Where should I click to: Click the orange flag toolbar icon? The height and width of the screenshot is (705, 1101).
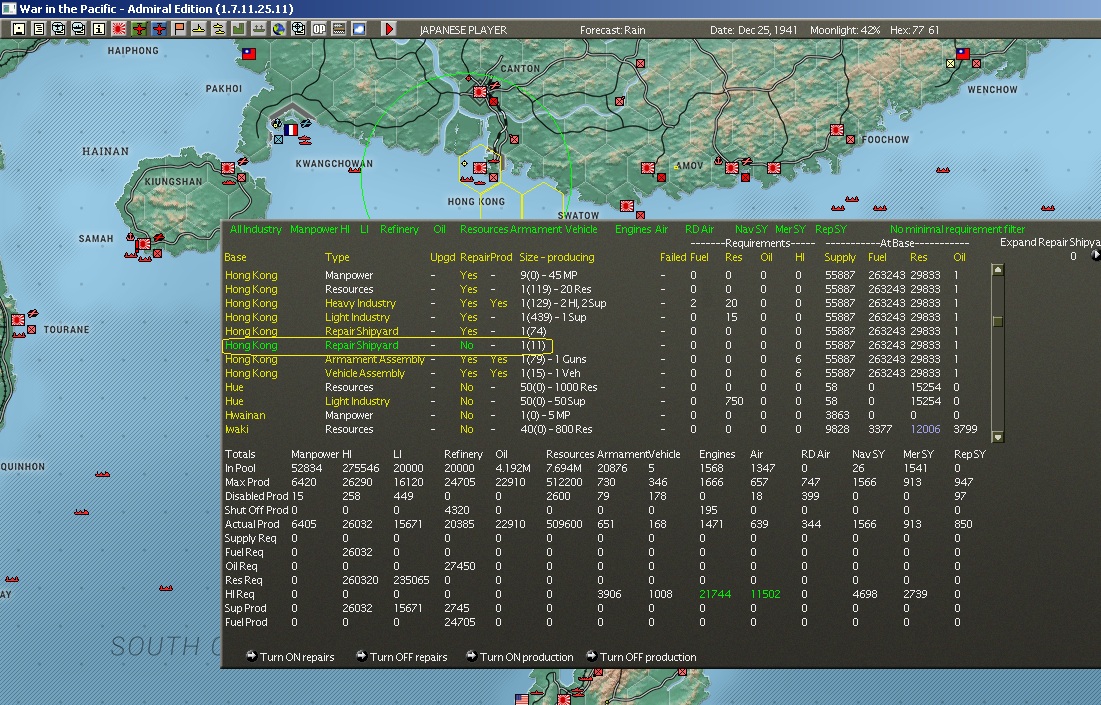pos(179,29)
